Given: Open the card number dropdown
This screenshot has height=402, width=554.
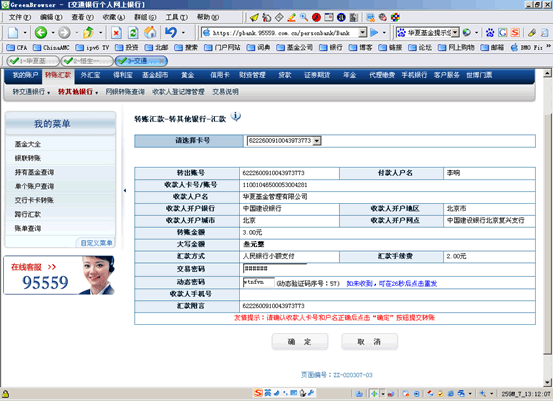Looking at the screenshot, I should tap(317, 141).
